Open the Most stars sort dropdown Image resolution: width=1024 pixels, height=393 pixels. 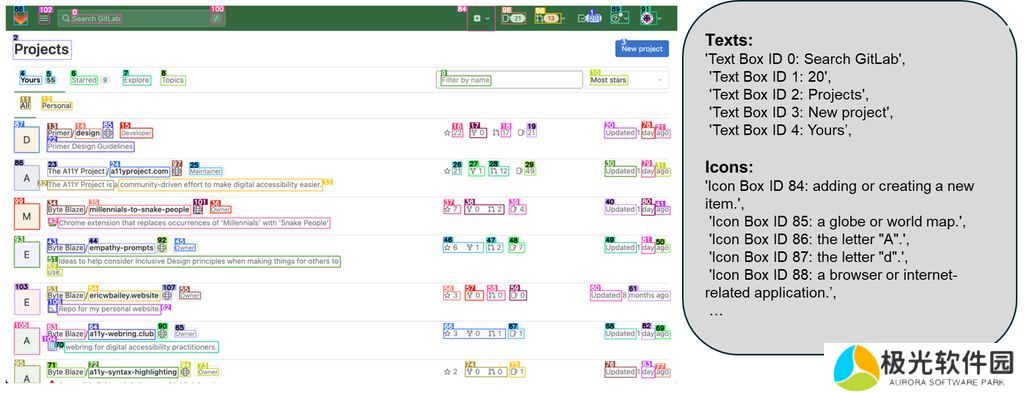[x=628, y=80]
